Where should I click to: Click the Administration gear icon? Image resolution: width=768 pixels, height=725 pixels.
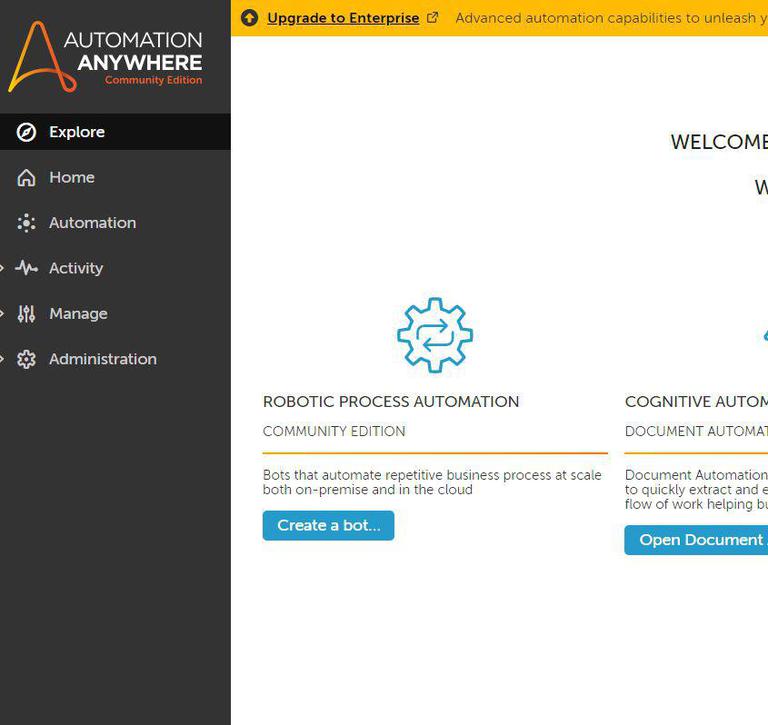coord(26,359)
